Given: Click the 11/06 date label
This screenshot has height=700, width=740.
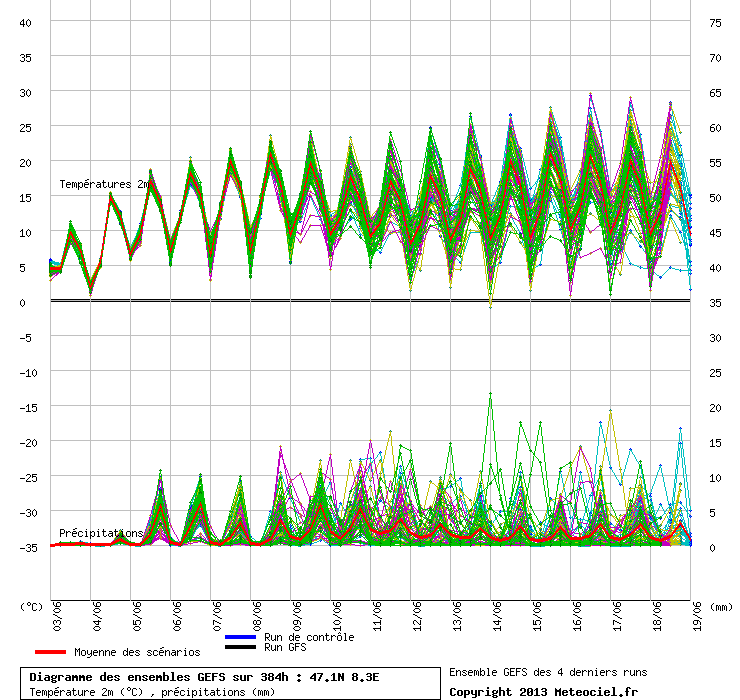Looking at the screenshot, I should click(377, 616).
